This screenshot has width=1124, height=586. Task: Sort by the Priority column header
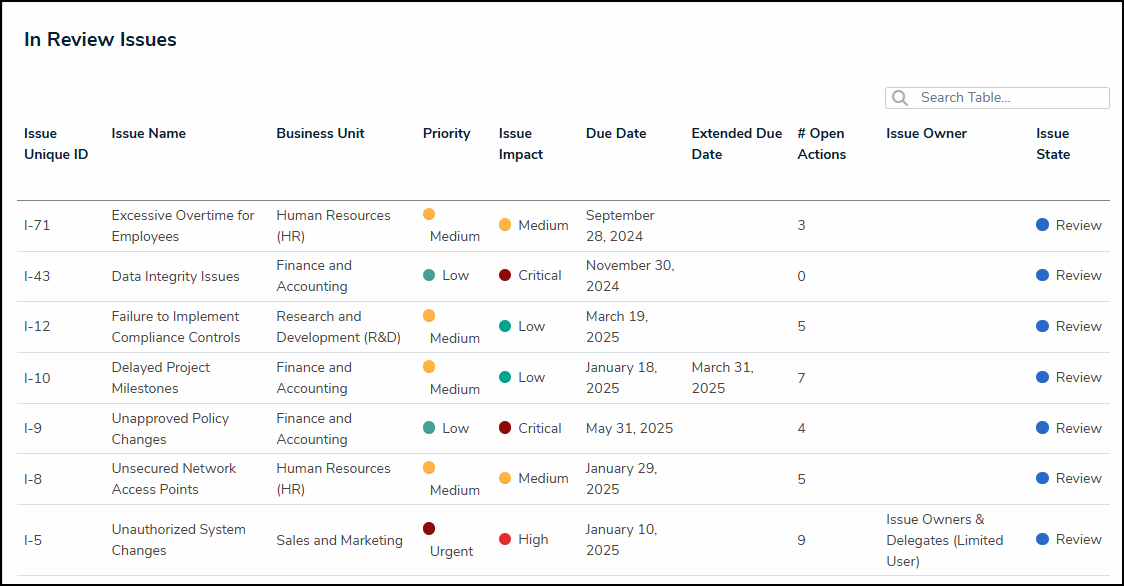(x=446, y=133)
